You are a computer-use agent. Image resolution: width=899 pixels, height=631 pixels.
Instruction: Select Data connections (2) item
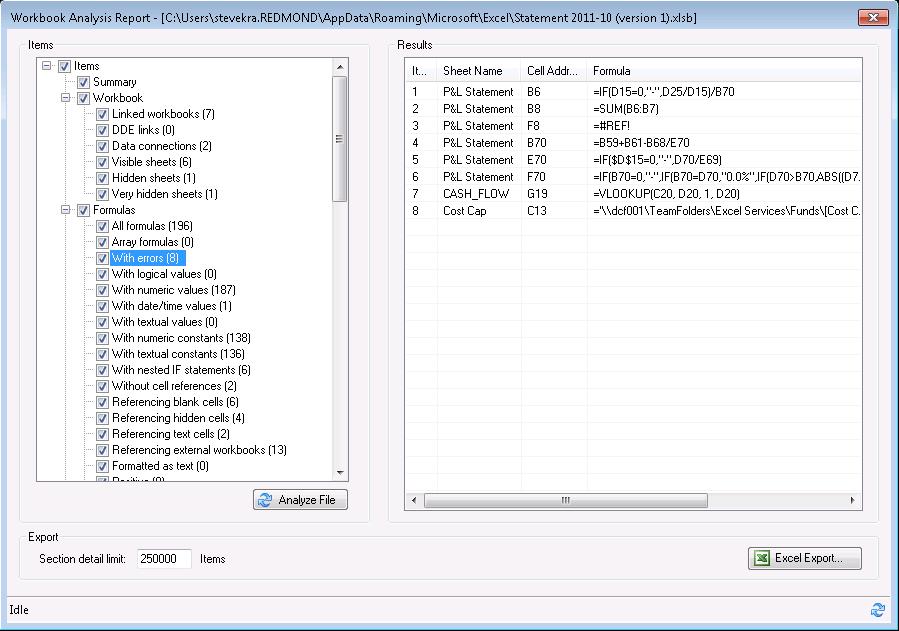162,146
